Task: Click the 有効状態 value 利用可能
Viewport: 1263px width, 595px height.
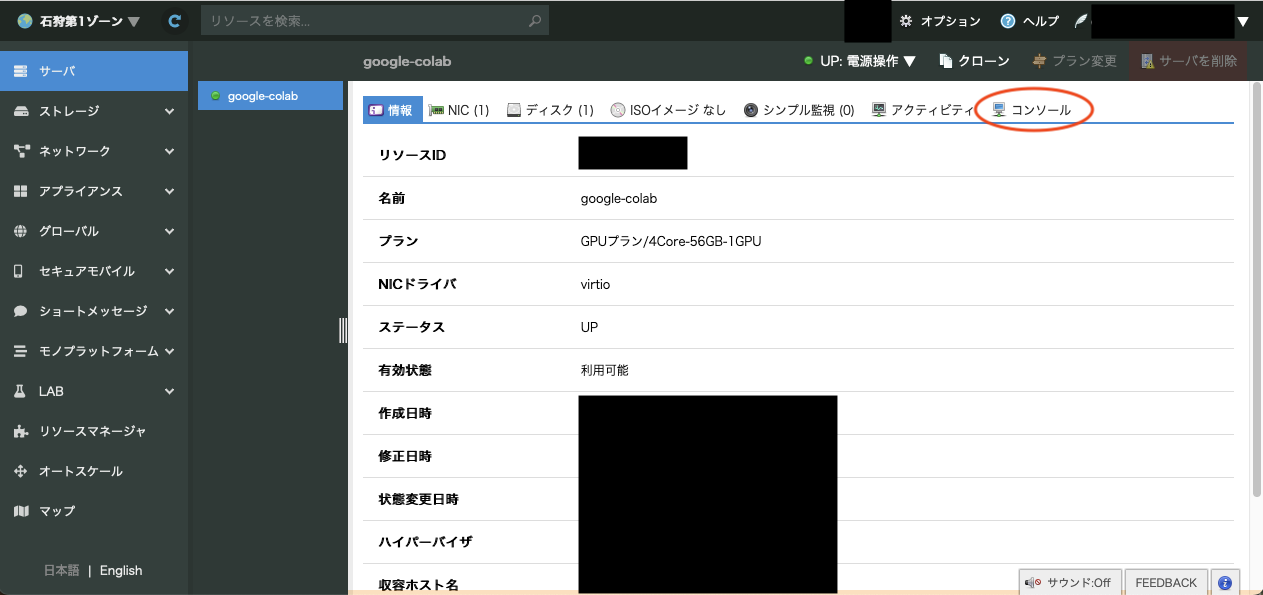Action: 605,370
